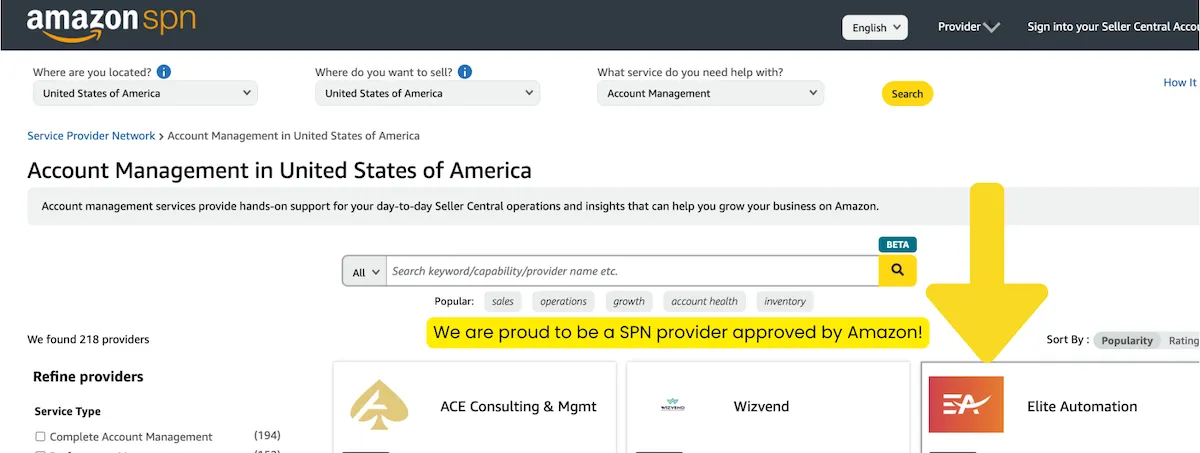Select the 'account health' popular tag

point(704,301)
